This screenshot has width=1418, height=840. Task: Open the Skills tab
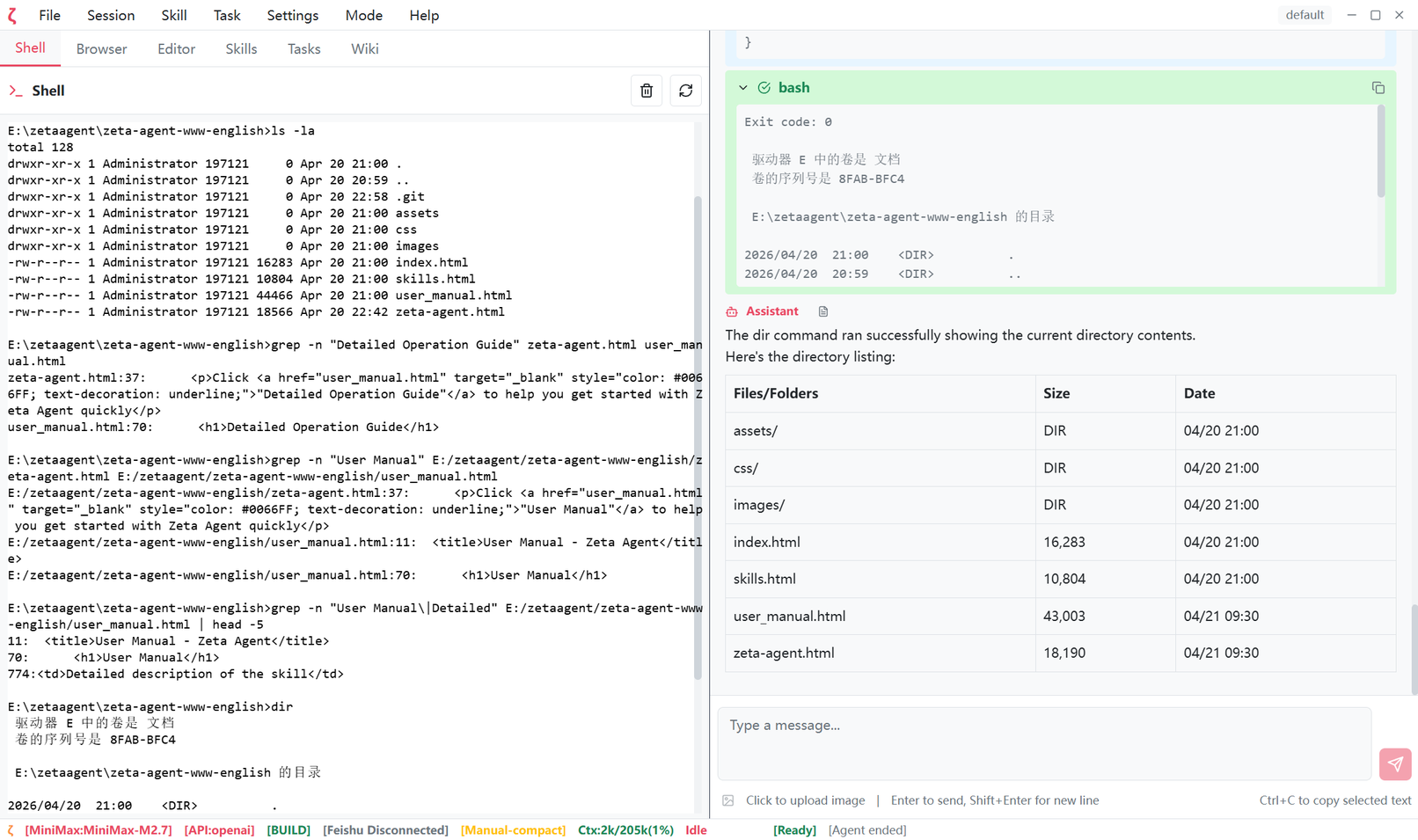coord(241,49)
